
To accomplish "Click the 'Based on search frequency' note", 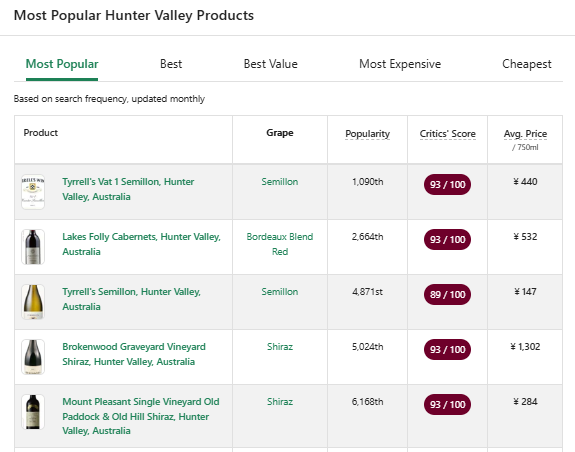I will 109,99.
